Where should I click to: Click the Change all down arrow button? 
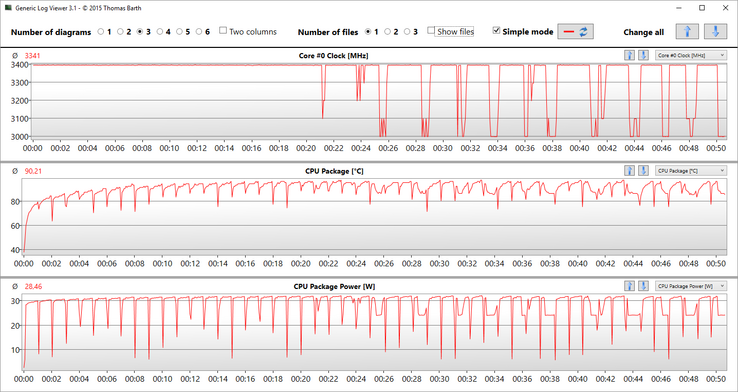click(x=715, y=32)
